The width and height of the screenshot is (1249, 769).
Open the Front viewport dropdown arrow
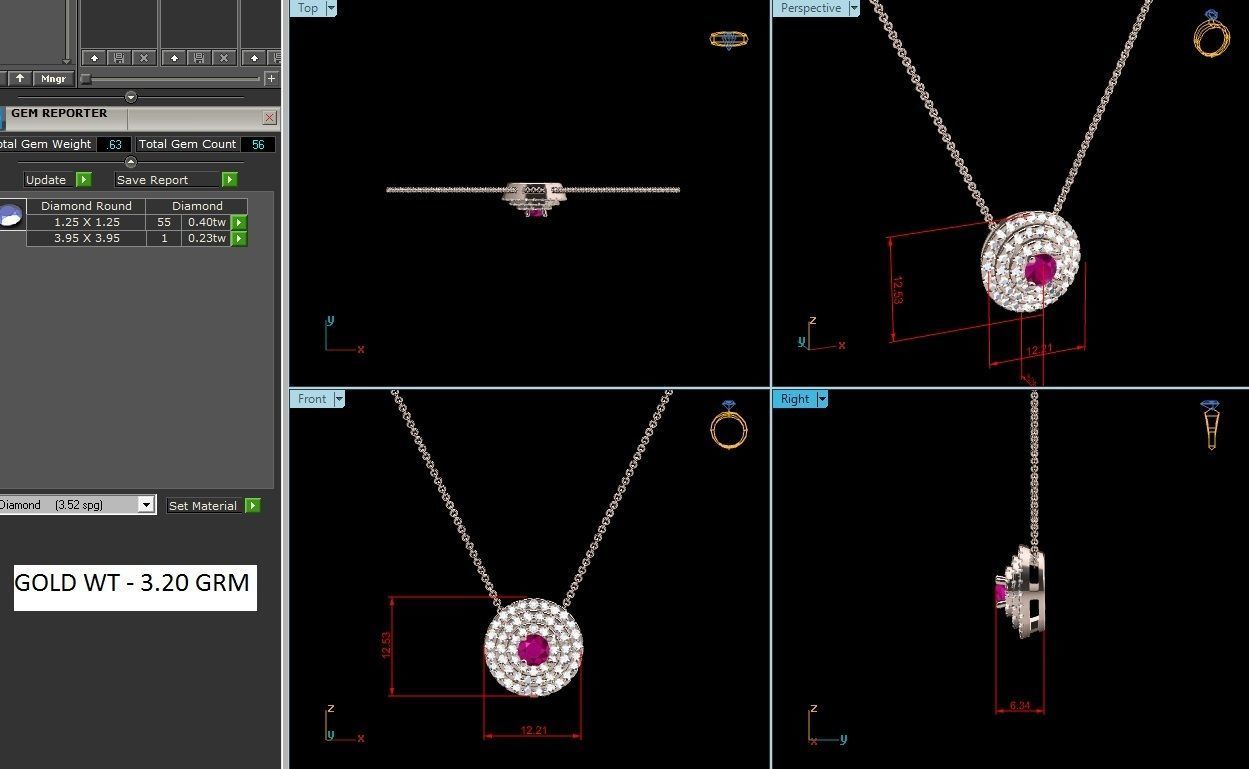click(x=339, y=399)
